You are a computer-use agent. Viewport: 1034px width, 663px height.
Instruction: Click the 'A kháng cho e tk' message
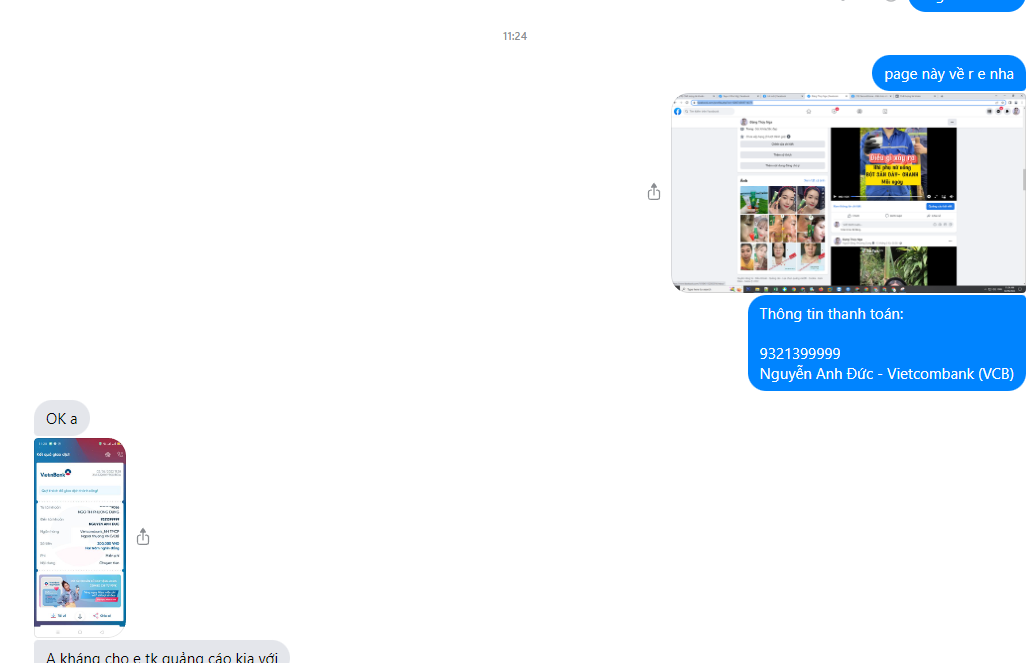[x=161, y=655]
